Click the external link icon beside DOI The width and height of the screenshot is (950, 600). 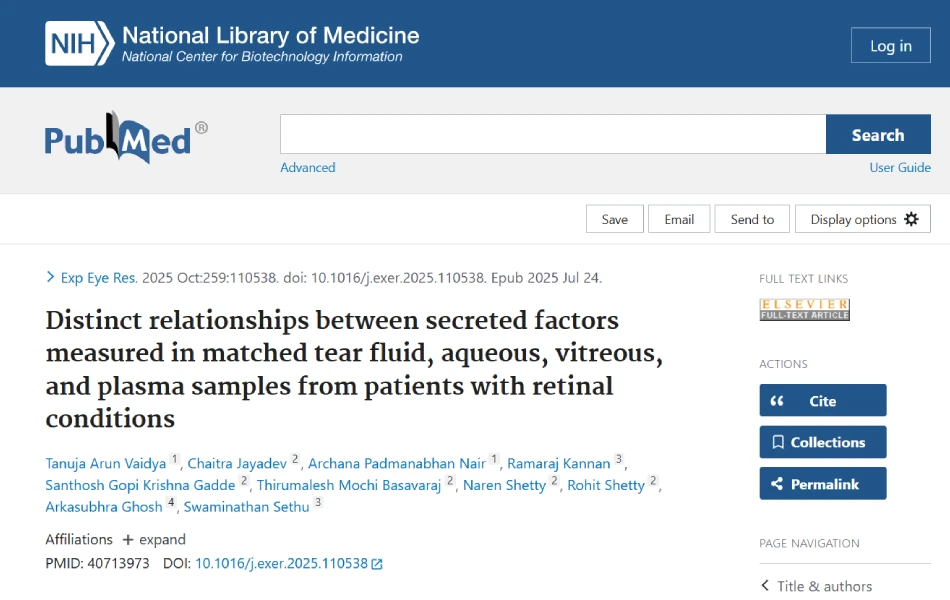coord(377,564)
